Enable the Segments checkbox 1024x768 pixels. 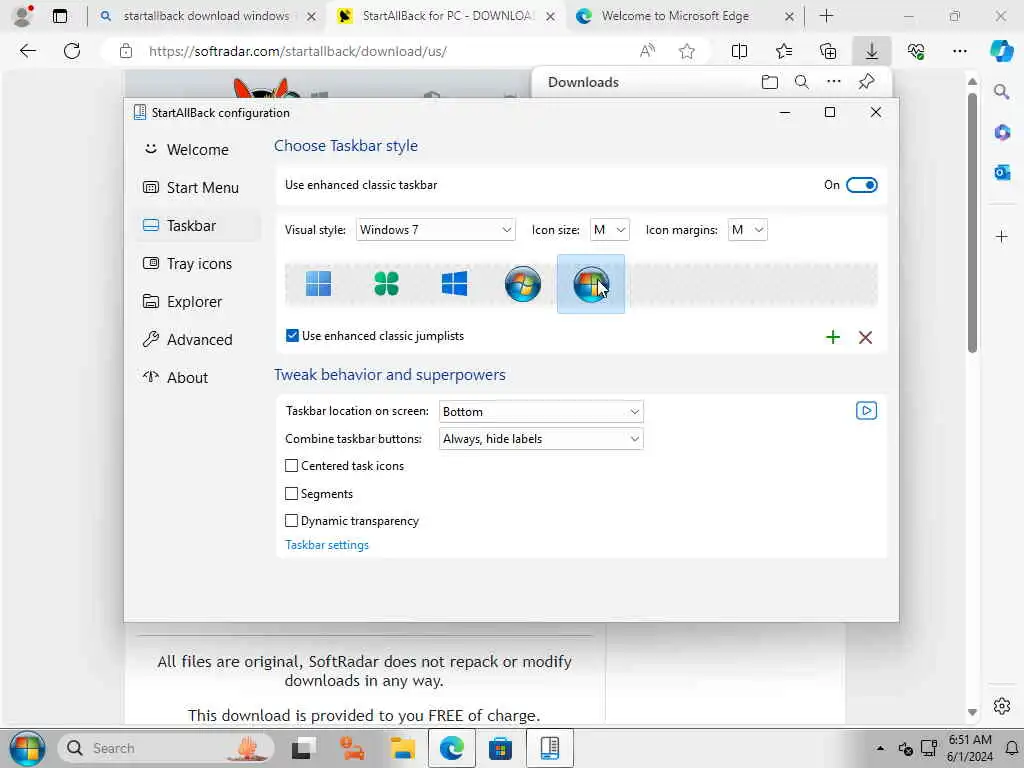(291, 494)
